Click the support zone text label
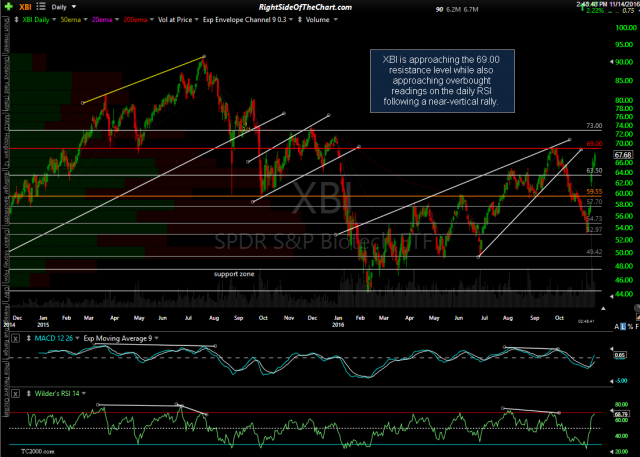 [234, 274]
